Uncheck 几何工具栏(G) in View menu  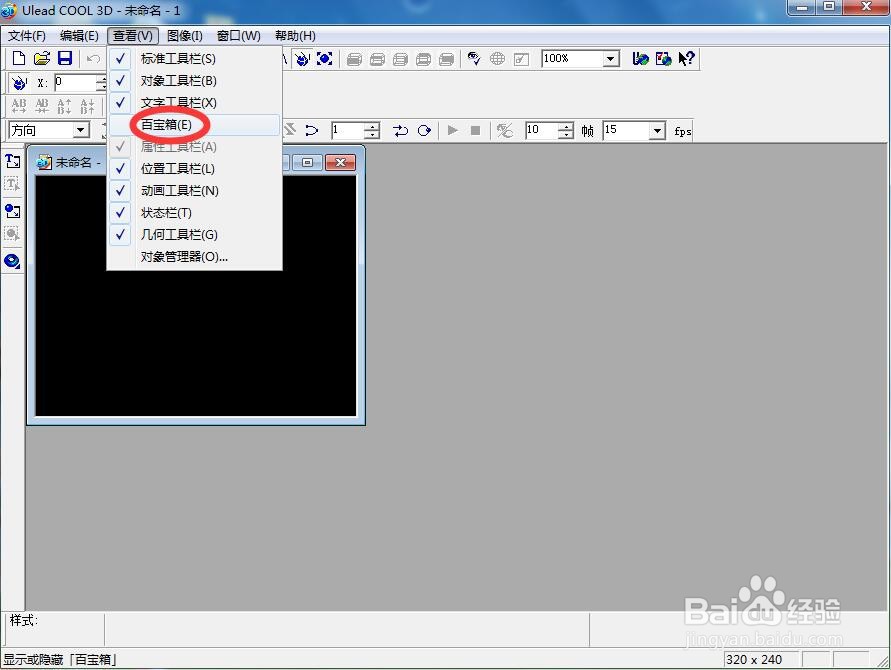point(194,235)
